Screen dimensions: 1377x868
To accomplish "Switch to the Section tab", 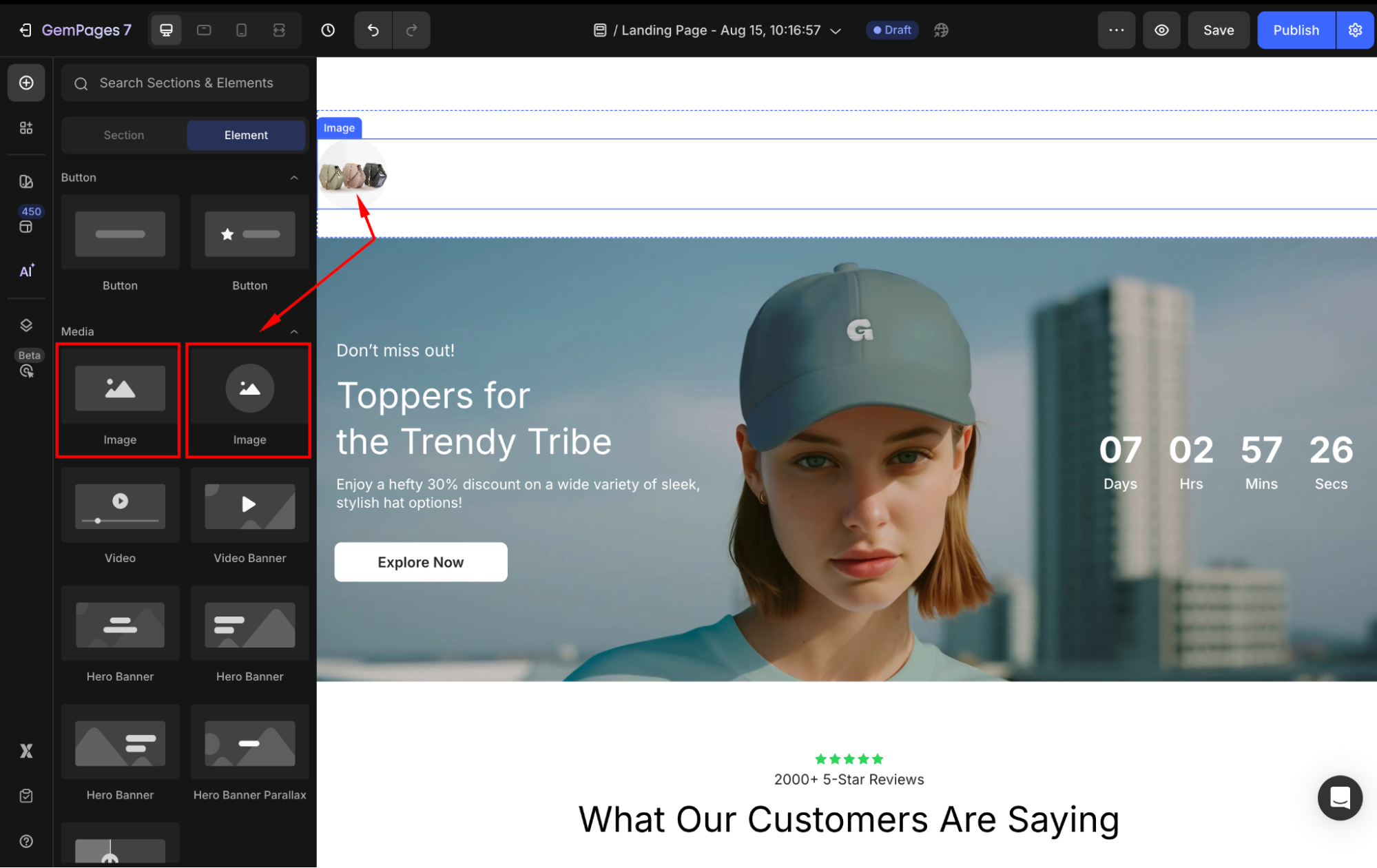I will (x=124, y=135).
